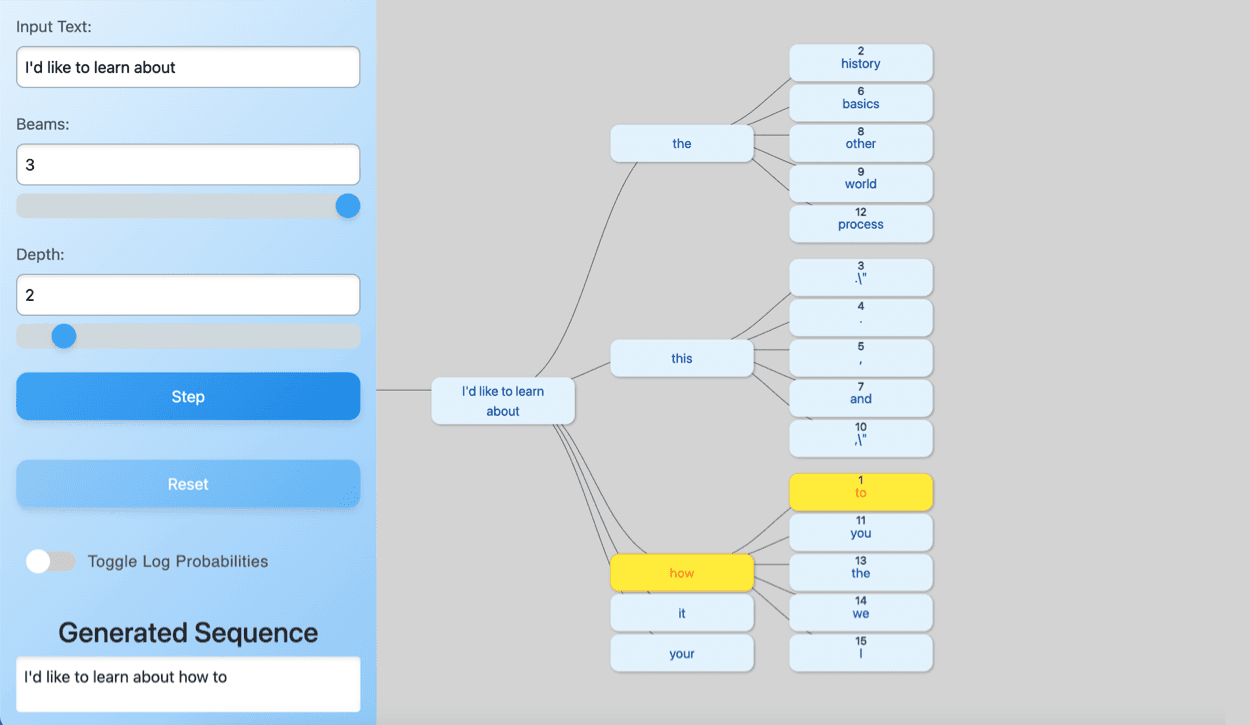The width and height of the screenshot is (1250, 725).
Task: Select the 'it' candidate node
Action: click(681, 612)
